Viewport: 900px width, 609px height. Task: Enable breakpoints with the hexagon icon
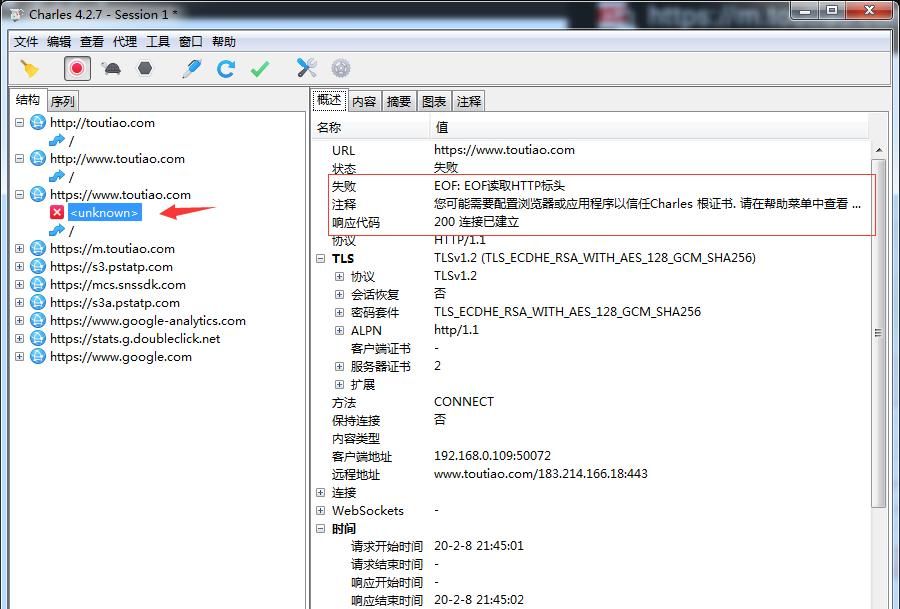coord(144,67)
